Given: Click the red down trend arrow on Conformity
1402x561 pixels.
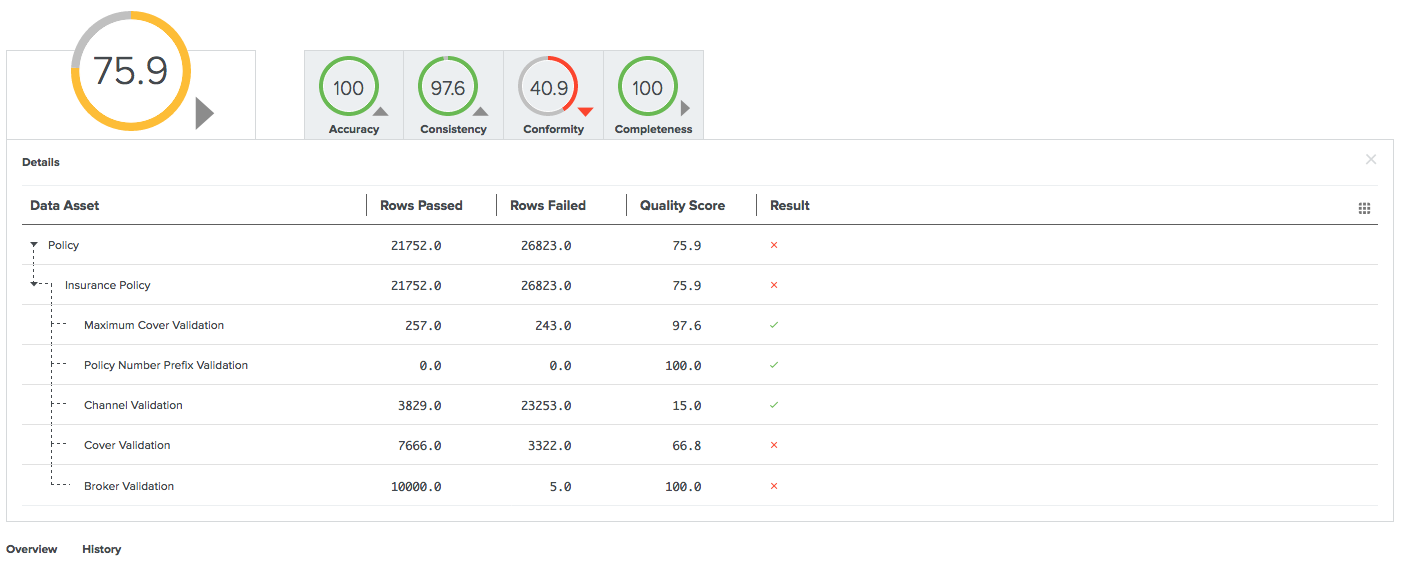Looking at the screenshot, I should click(586, 112).
